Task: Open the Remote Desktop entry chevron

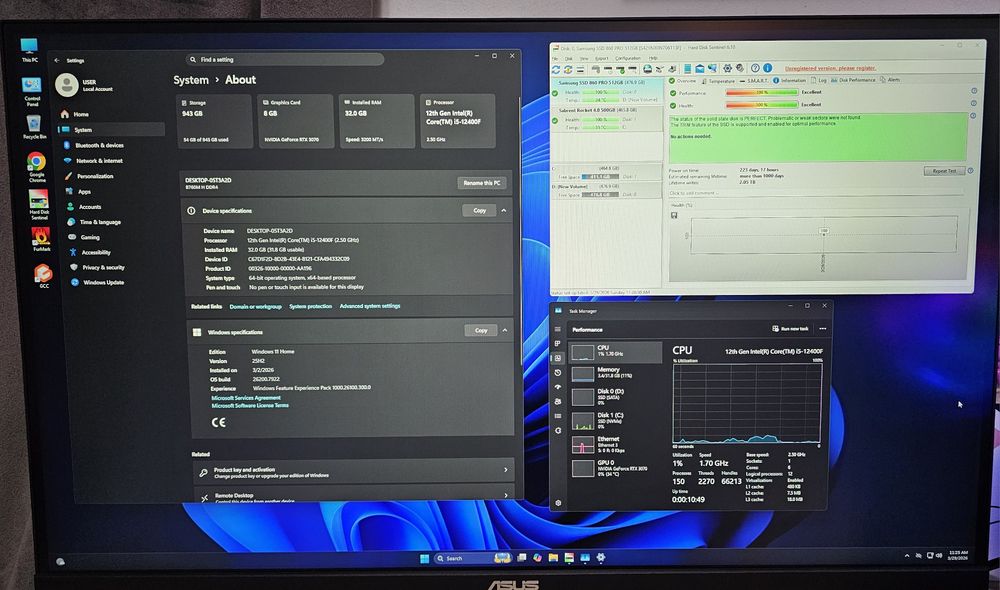Action: click(x=506, y=495)
